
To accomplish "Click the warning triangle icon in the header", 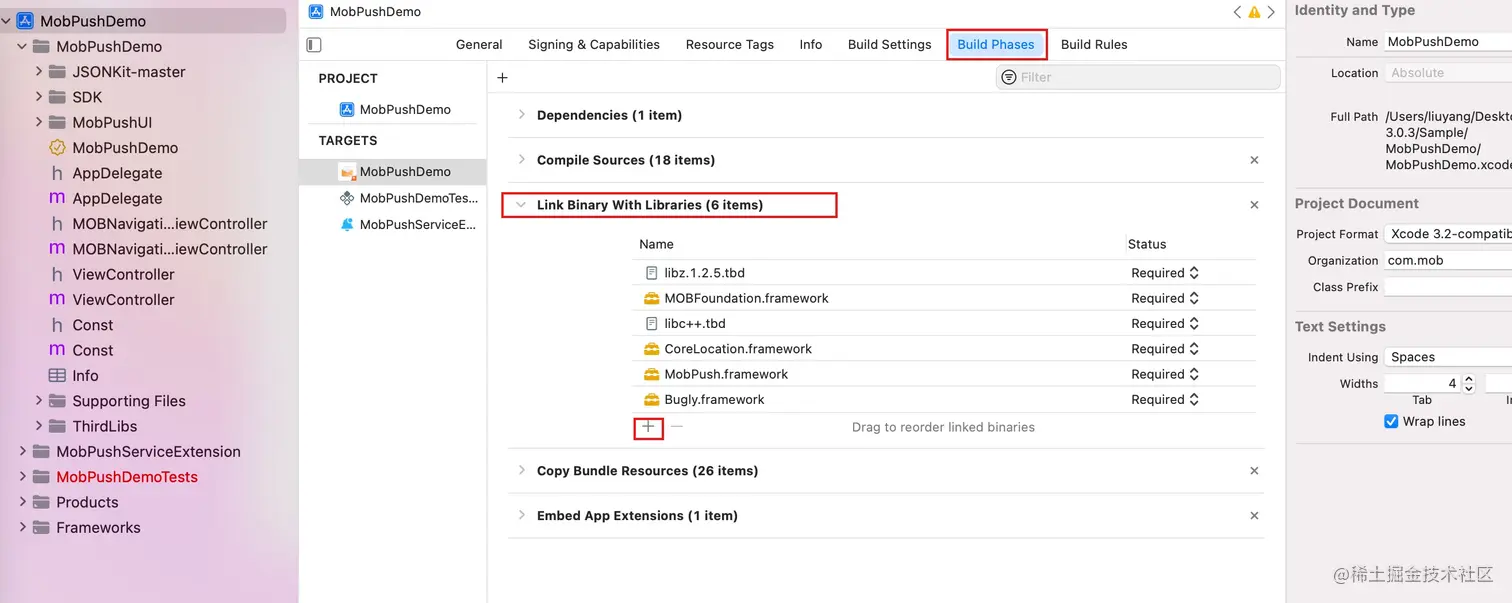I will pyautogui.click(x=1254, y=12).
